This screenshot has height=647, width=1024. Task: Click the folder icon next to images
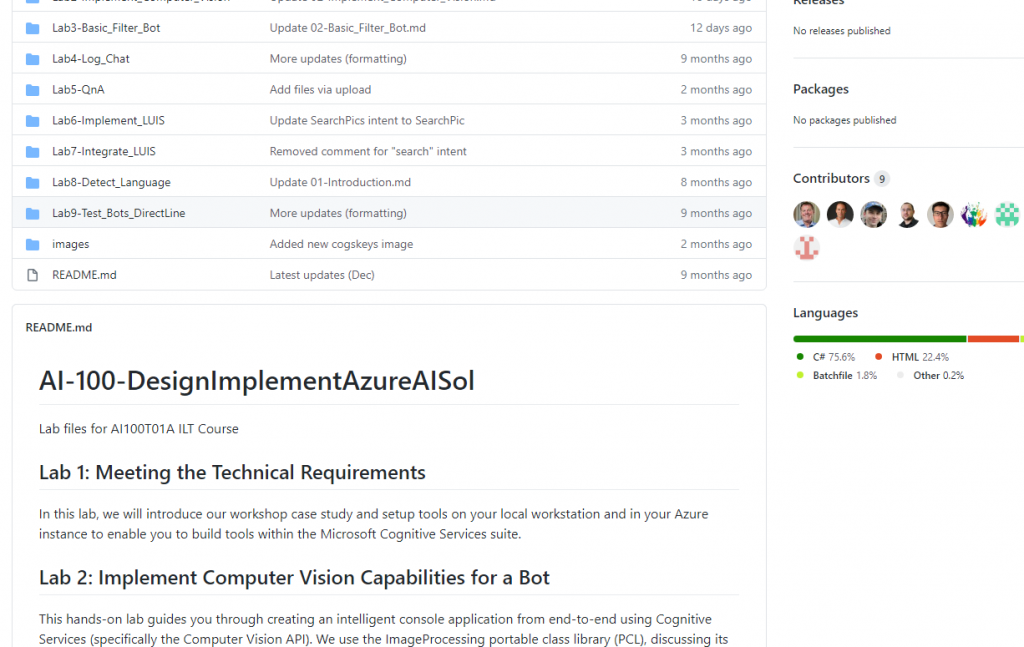(x=32, y=244)
